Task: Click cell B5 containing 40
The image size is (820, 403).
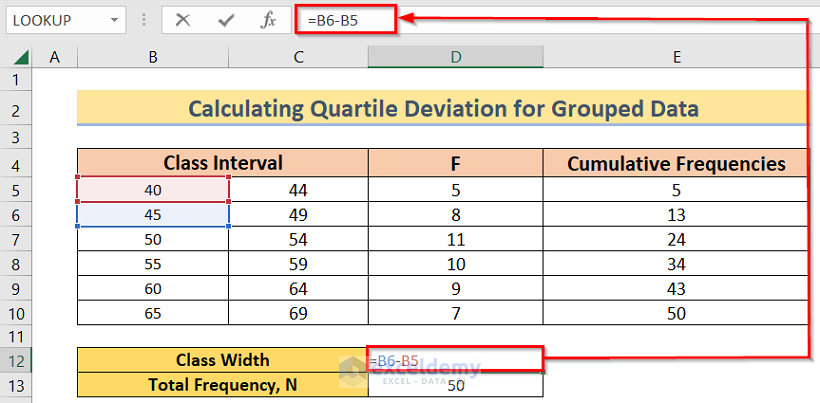Action: (x=152, y=189)
